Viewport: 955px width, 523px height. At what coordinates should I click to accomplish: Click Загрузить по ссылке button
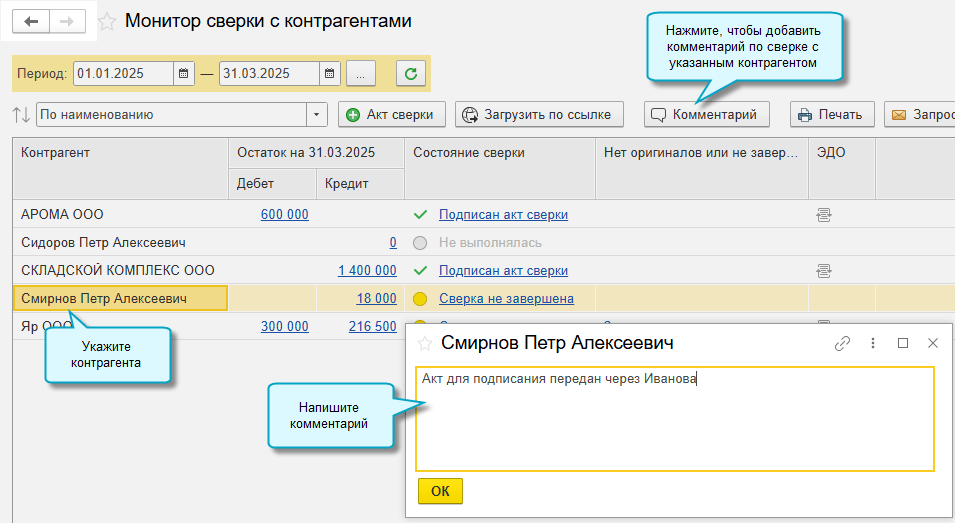[x=540, y=115]
